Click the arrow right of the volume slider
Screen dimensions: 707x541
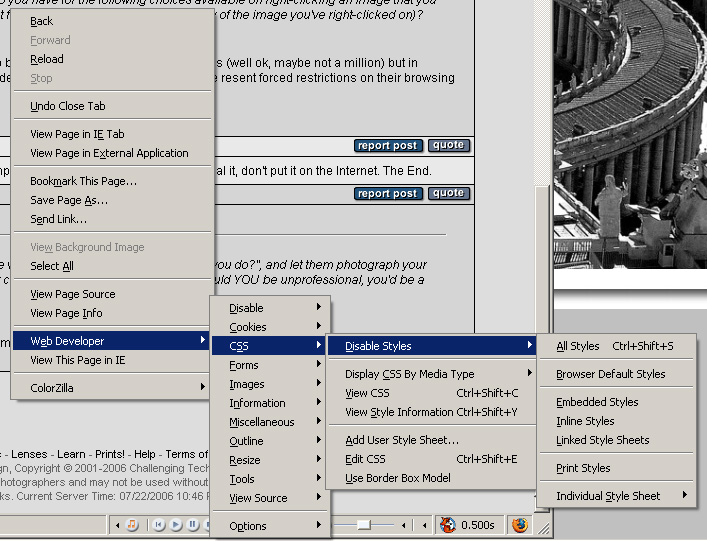404,525
